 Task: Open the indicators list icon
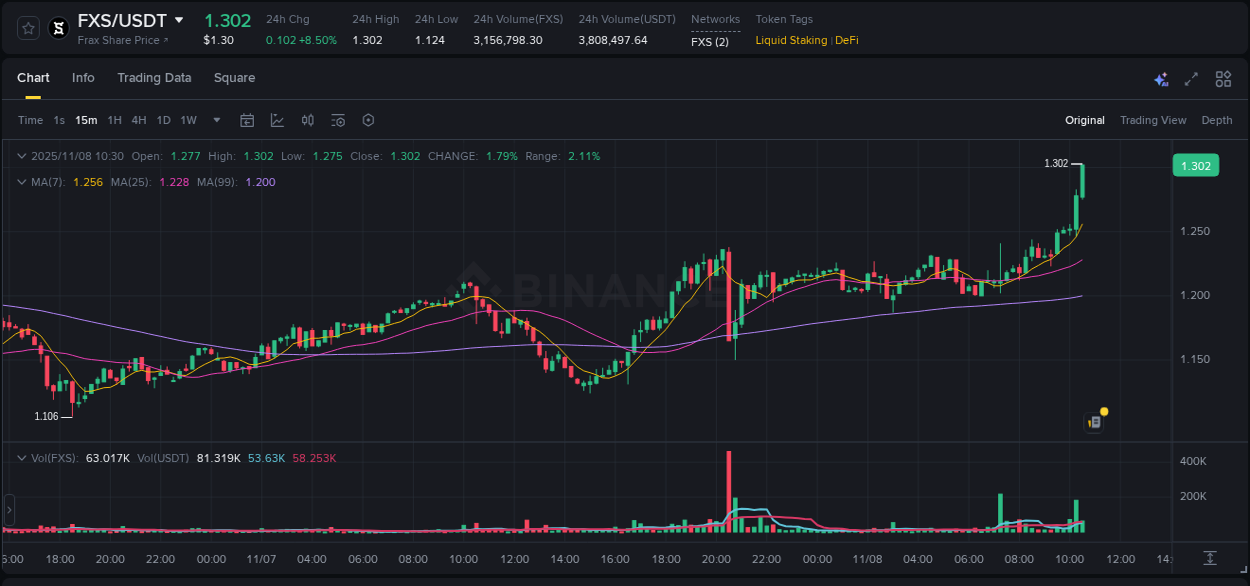[x=337, y=119]
